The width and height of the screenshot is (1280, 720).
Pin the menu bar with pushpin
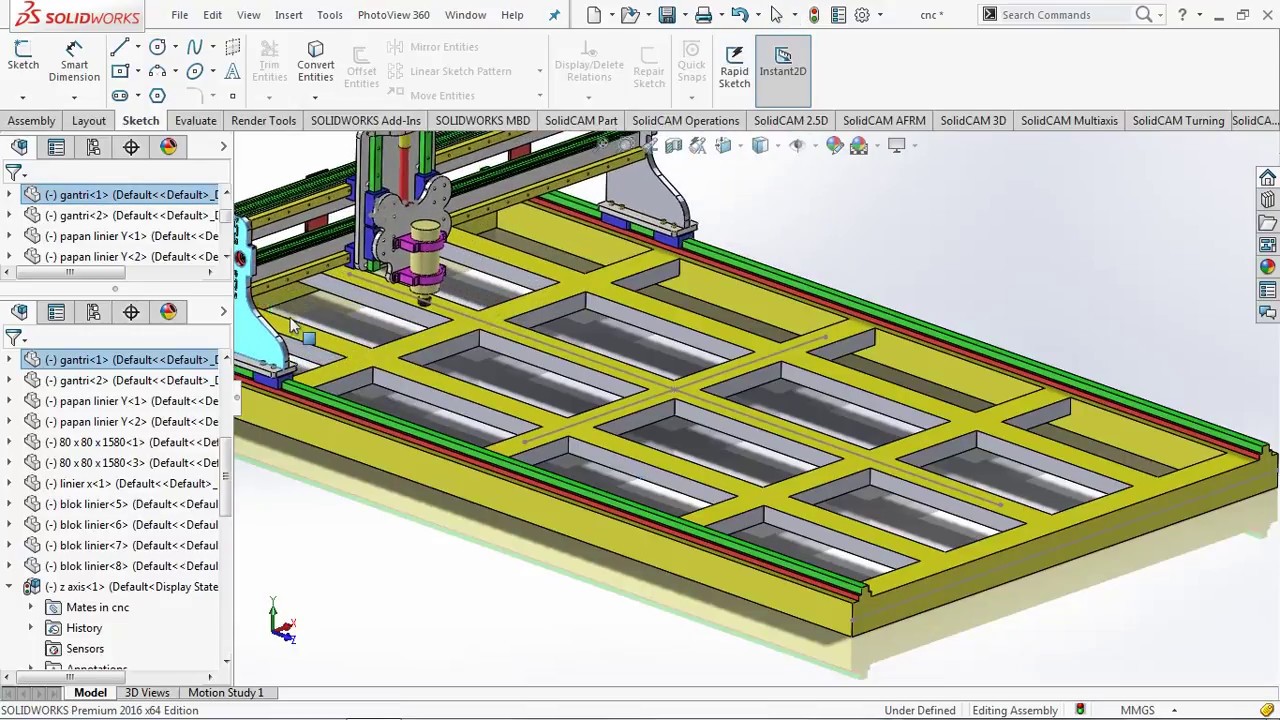[554, 15]
